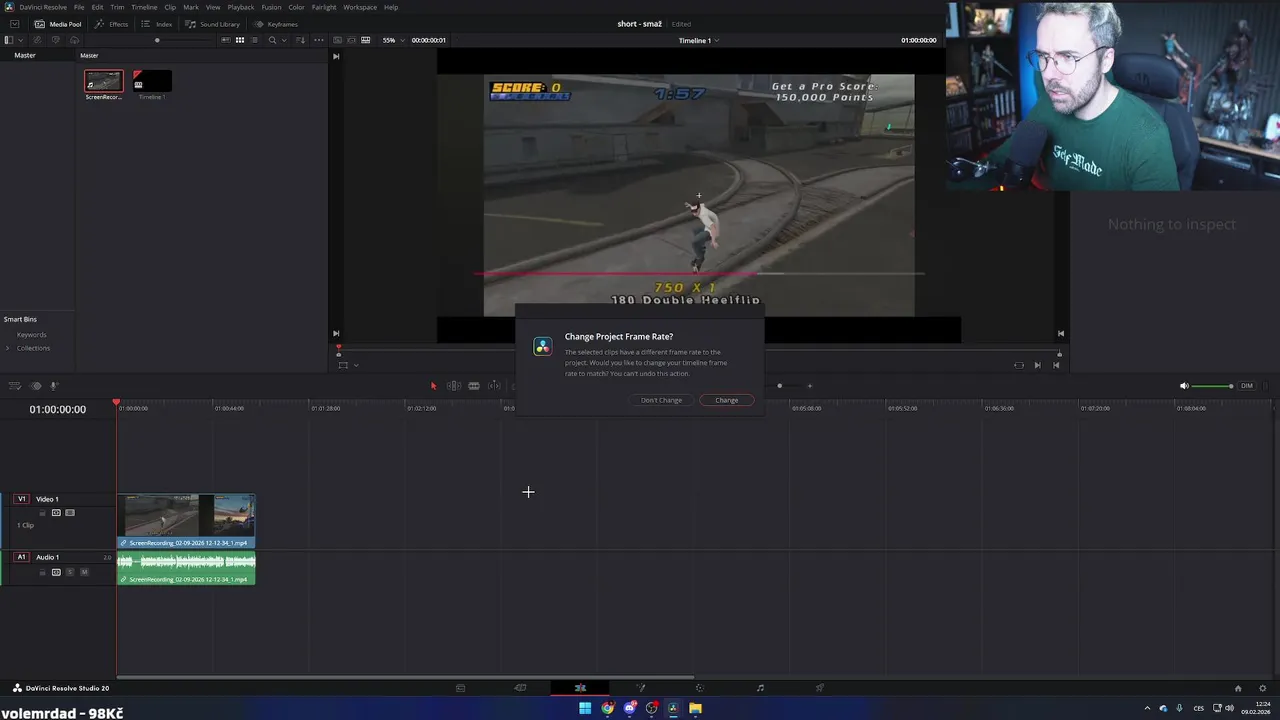Viewport: 1280px width, 720px height.
Task: Open the Timeline 1 name dropdown
Action: point(699,40)
